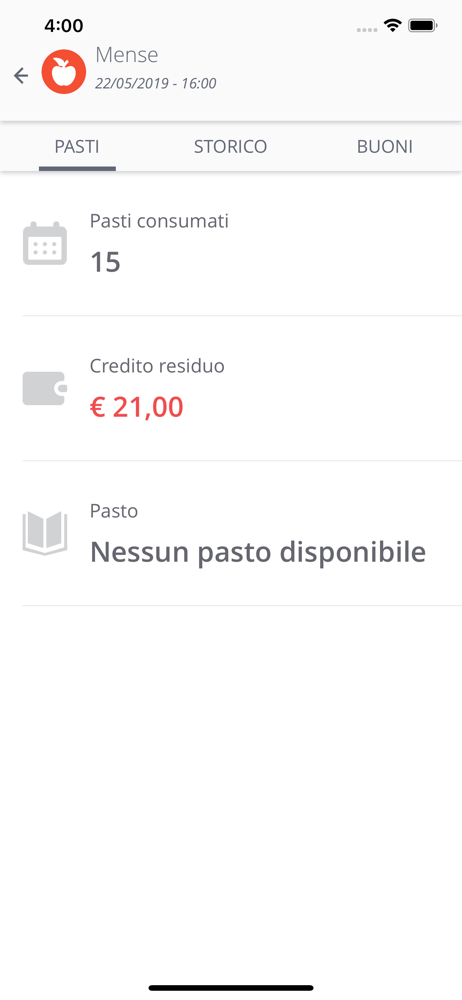Screen dimensions: 462x1000
Task: Switch to the STORICO tab
Action: click(230, 147)
